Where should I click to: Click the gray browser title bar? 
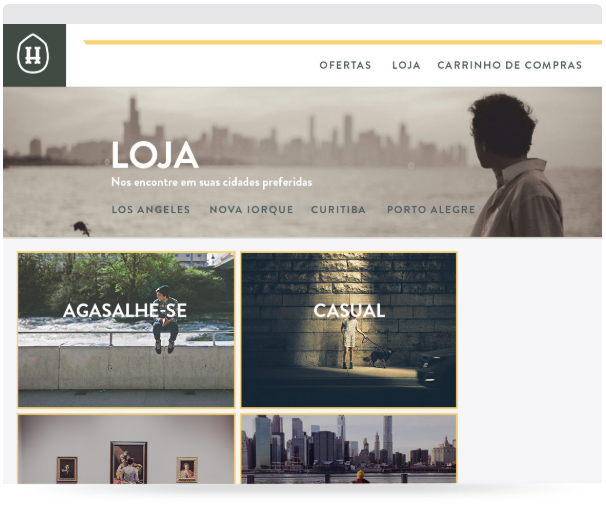coord(303,14)
